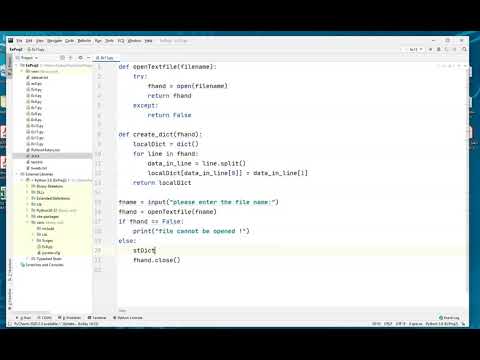
Task: Open the run configuration dropdown
Action: click(415, 49)
